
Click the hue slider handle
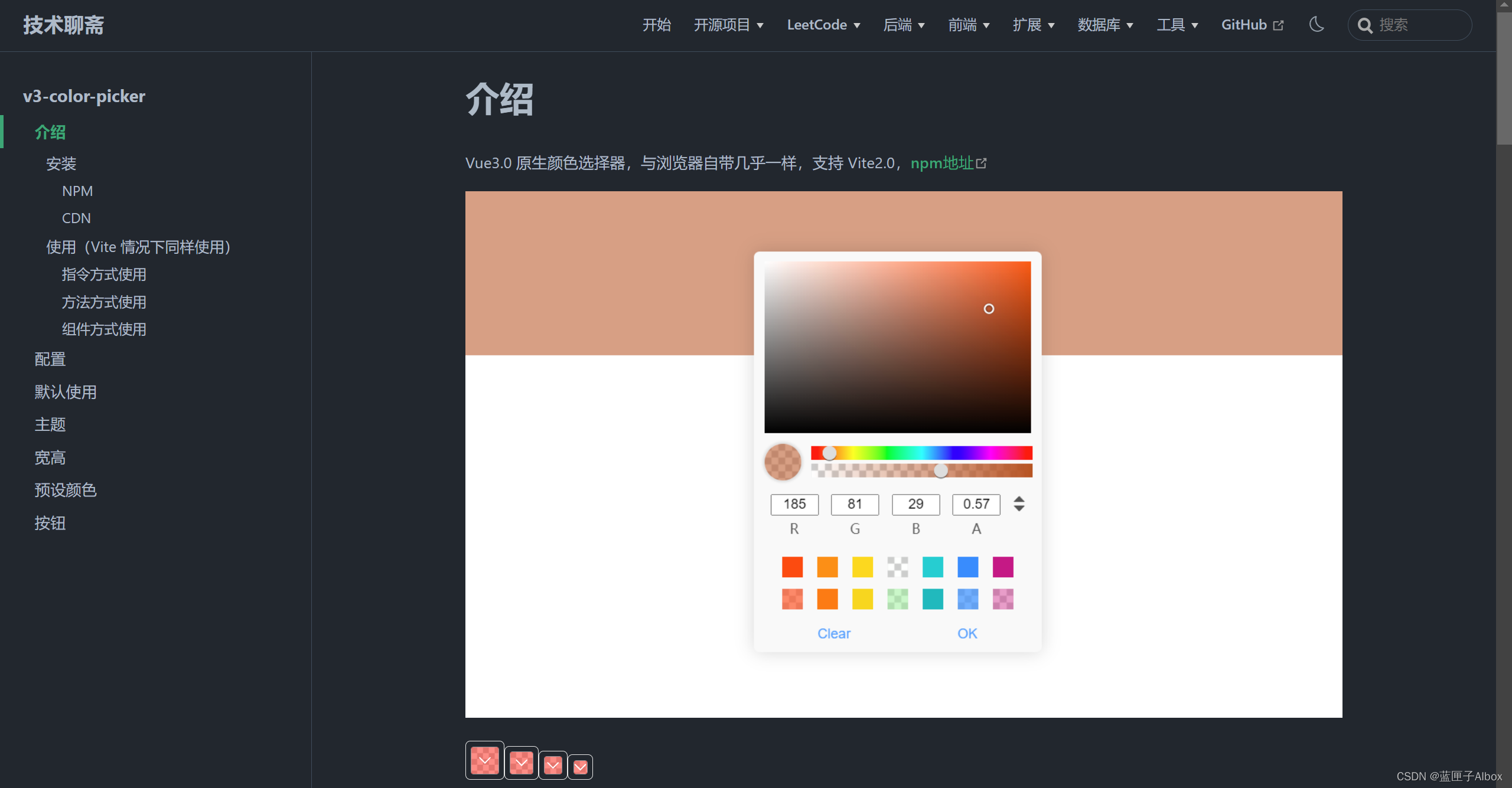tap(829, 453)
